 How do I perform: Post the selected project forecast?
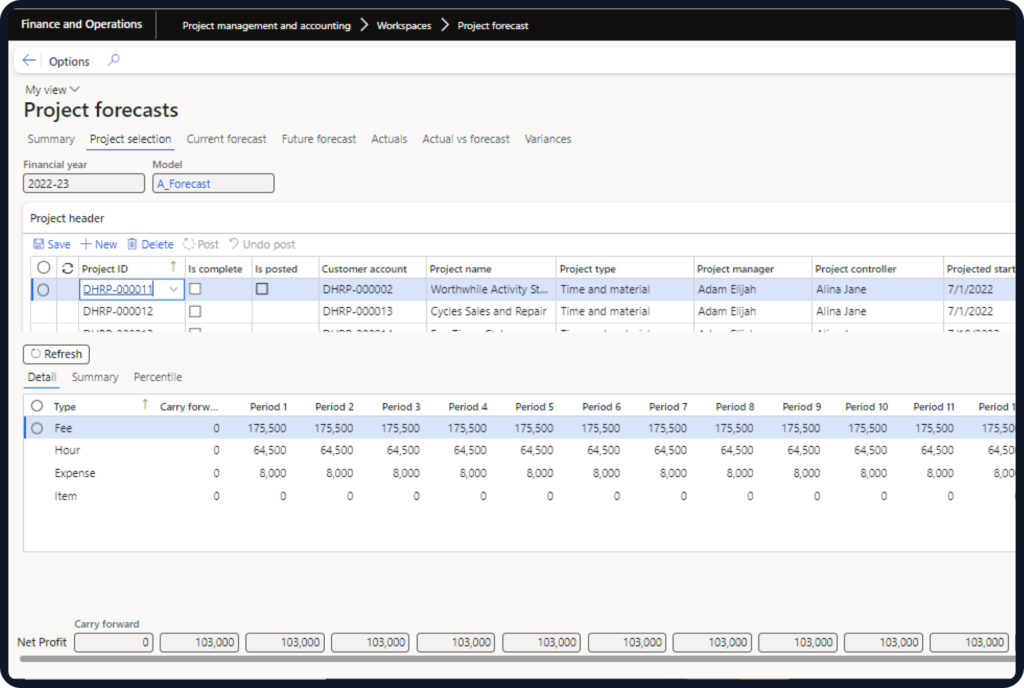(200, 243)
